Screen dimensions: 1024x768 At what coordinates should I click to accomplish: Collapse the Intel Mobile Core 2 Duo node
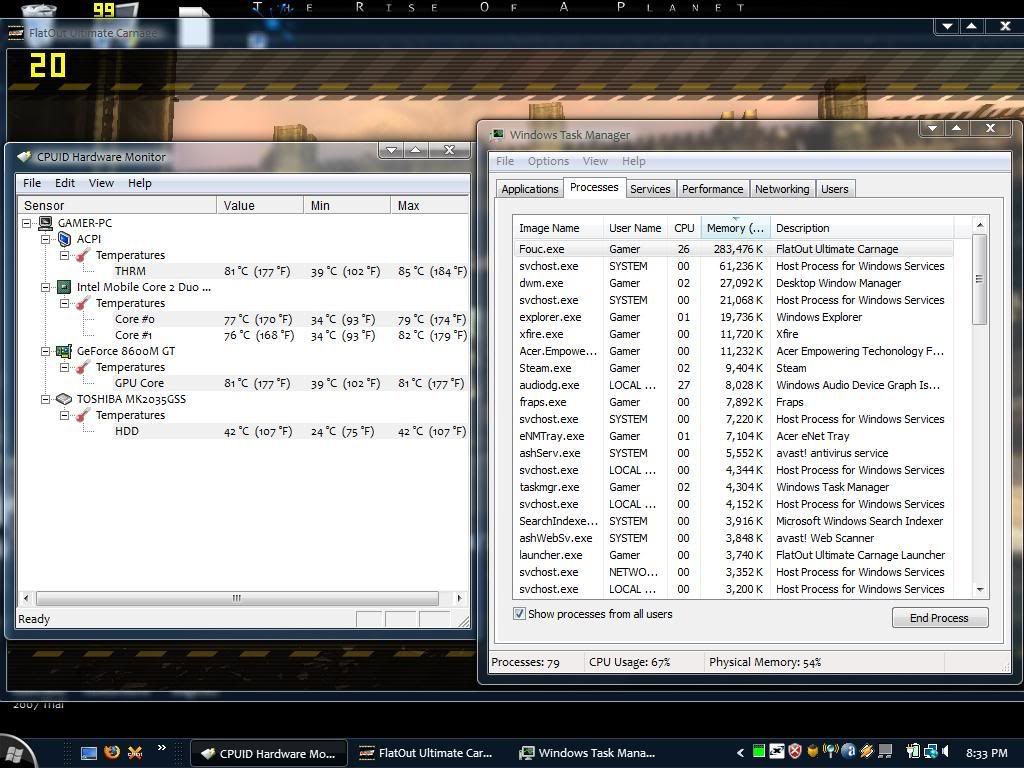[45, 287]
